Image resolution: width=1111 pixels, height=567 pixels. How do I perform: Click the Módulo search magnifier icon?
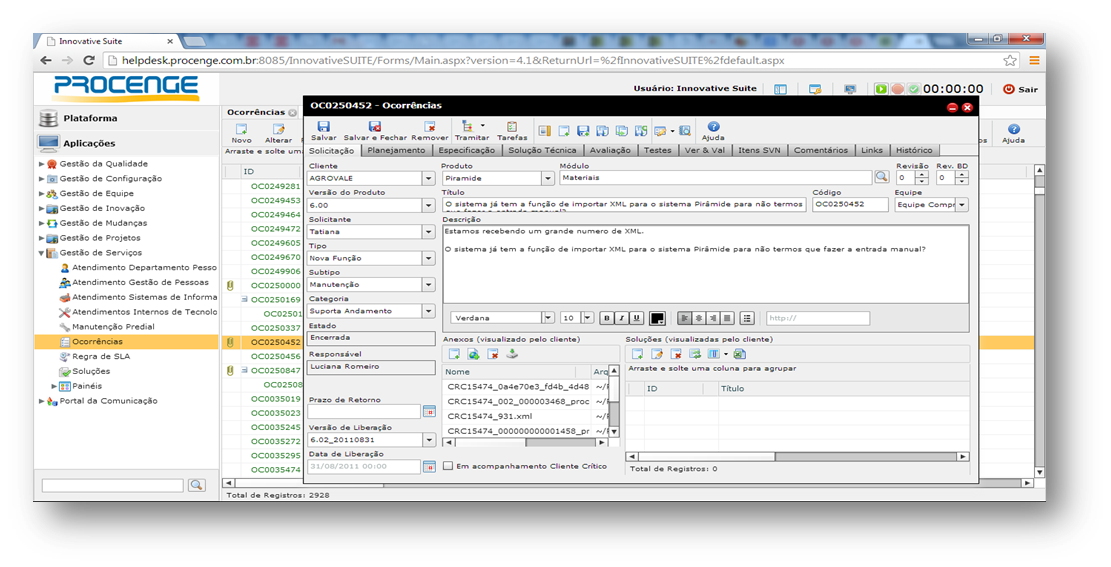coord(881,177)
